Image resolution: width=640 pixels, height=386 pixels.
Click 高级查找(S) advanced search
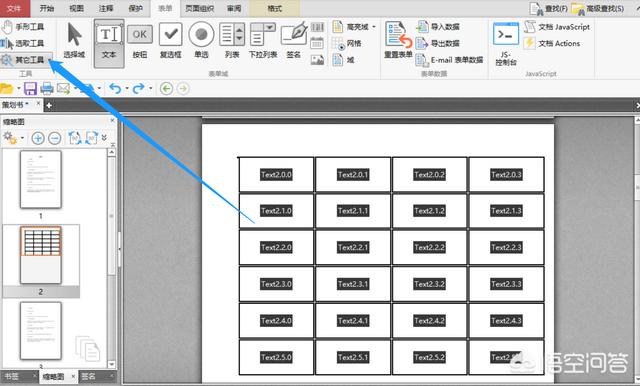[598, 8]
